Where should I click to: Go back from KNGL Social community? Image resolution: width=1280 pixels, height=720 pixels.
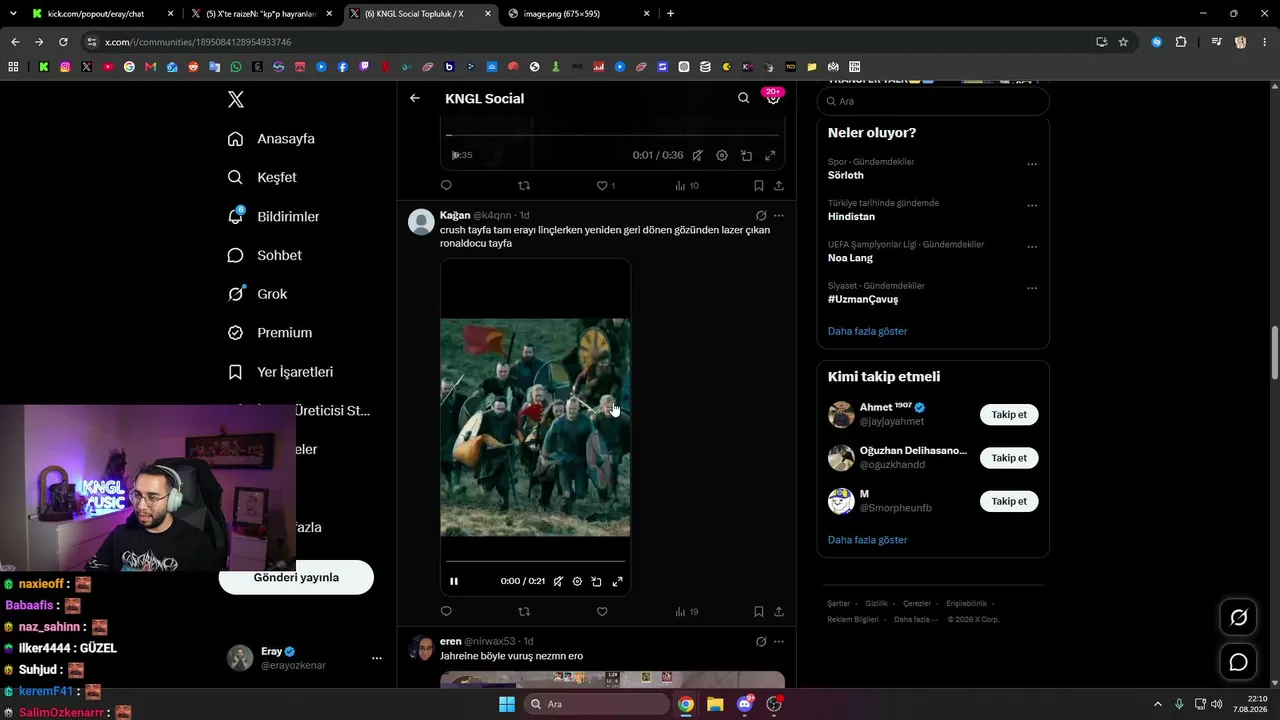tap(415, 98)
